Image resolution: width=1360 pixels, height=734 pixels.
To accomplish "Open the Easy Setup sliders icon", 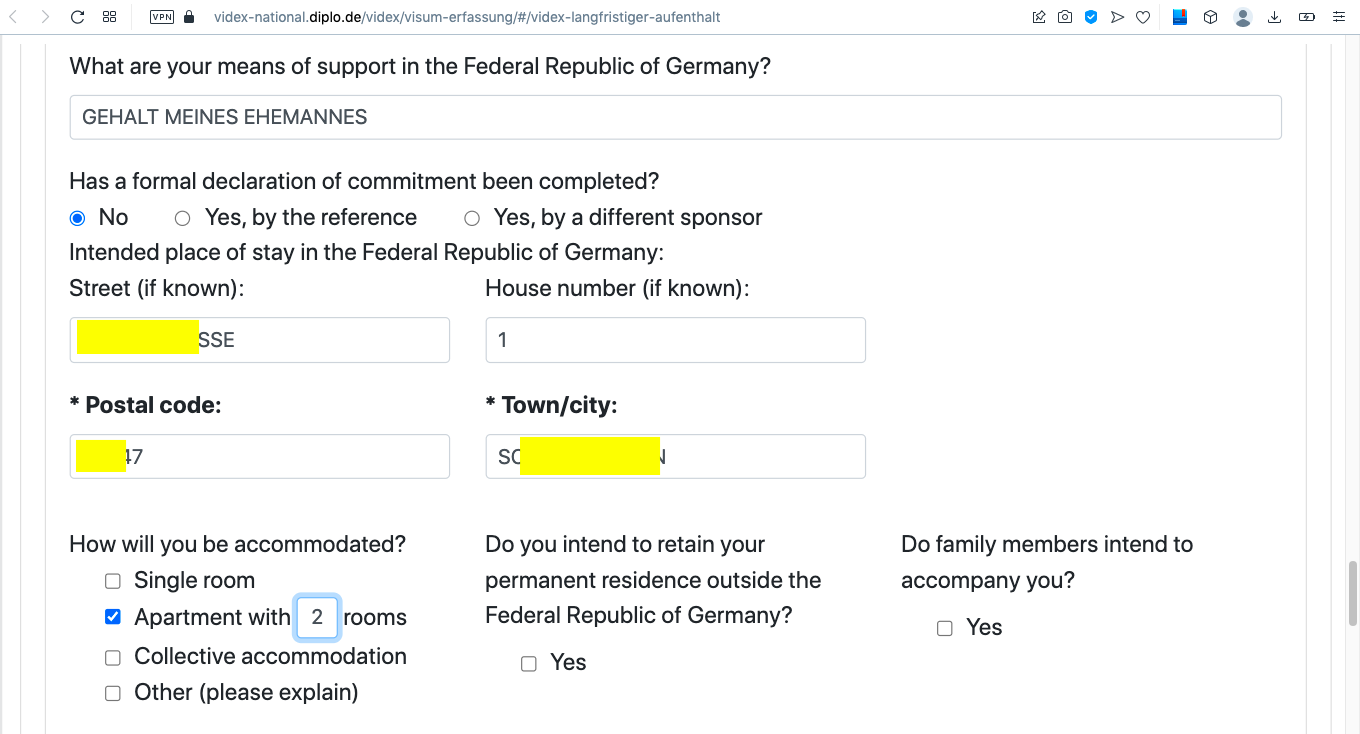I will click(1339, 17).
